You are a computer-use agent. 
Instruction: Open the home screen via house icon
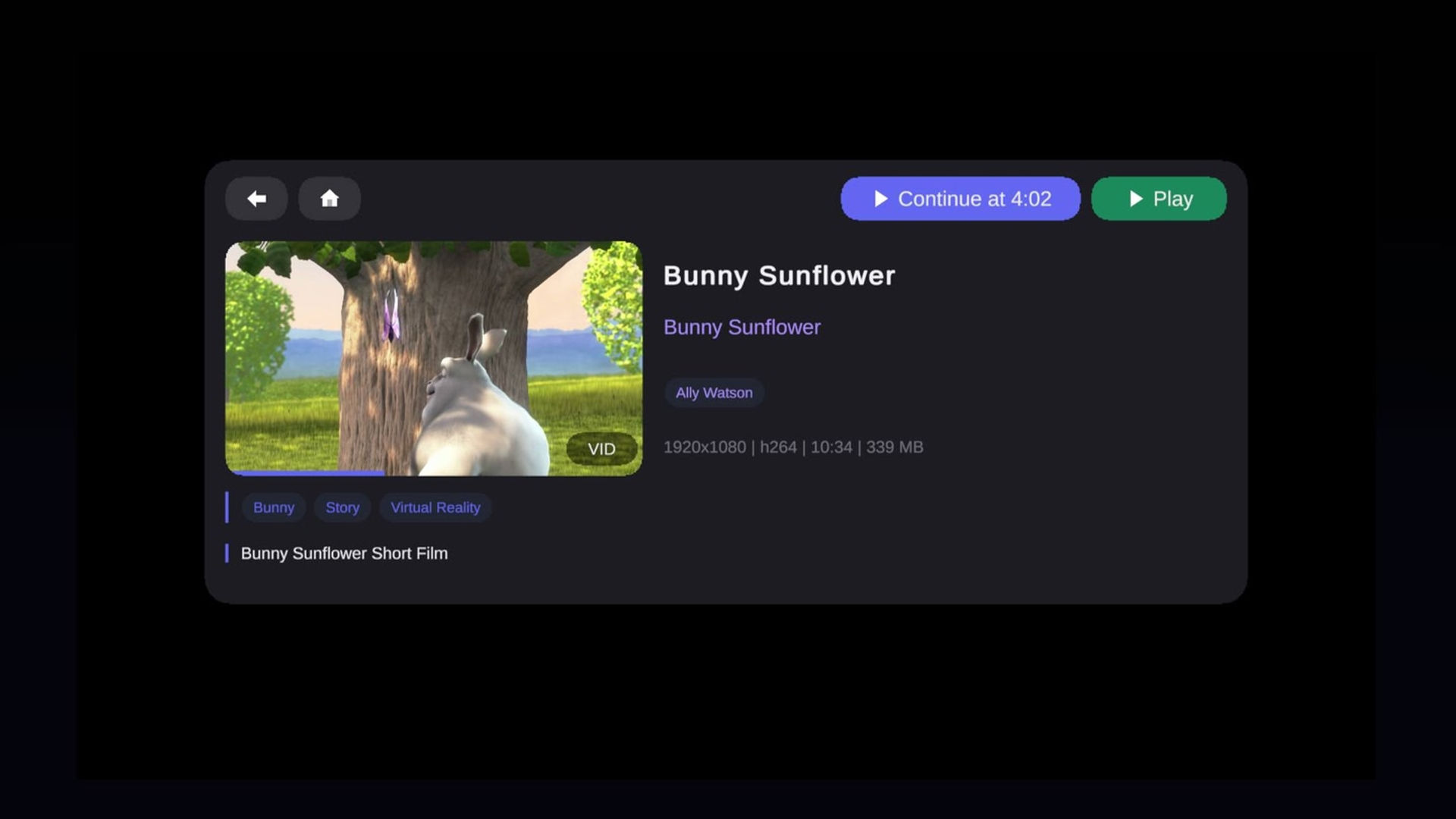click(329, 199)
